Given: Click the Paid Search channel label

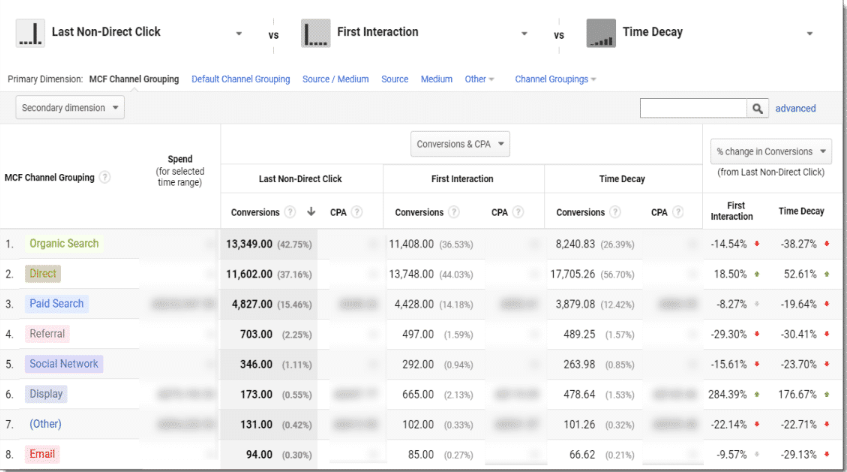Looking at the screenshot, I should tap(57, 304).
